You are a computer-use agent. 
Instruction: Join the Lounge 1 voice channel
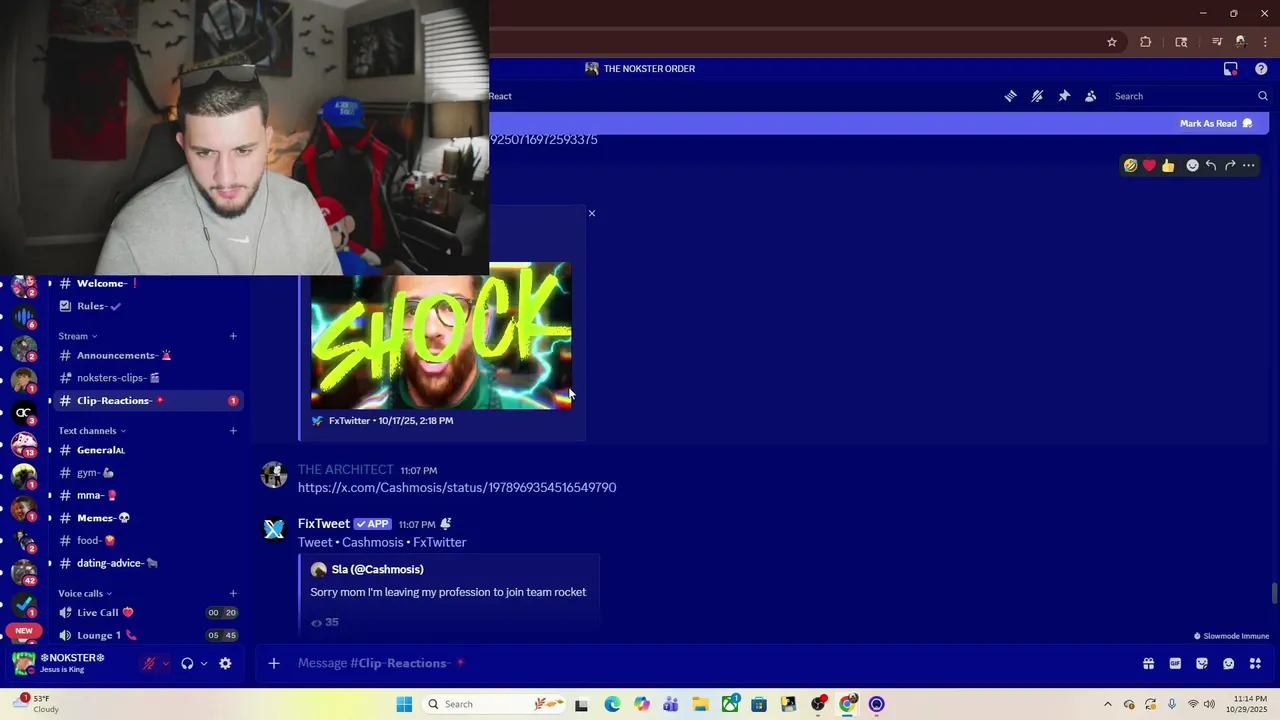pos(148,635)
